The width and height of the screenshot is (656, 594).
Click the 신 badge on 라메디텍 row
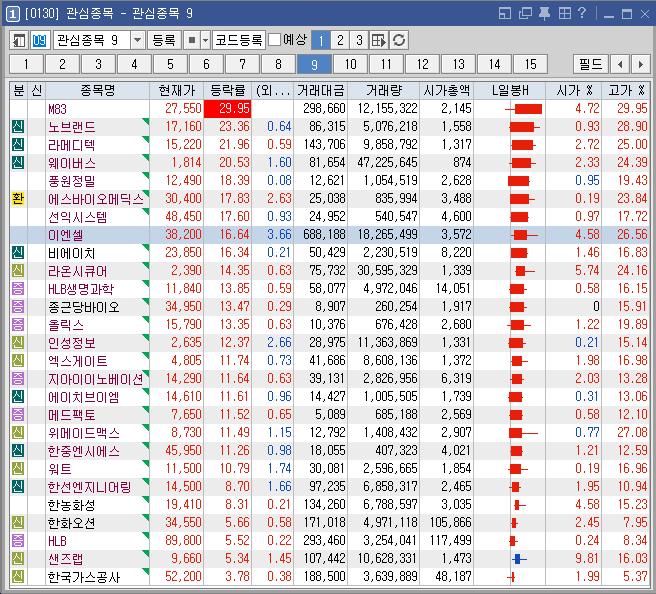18,144
